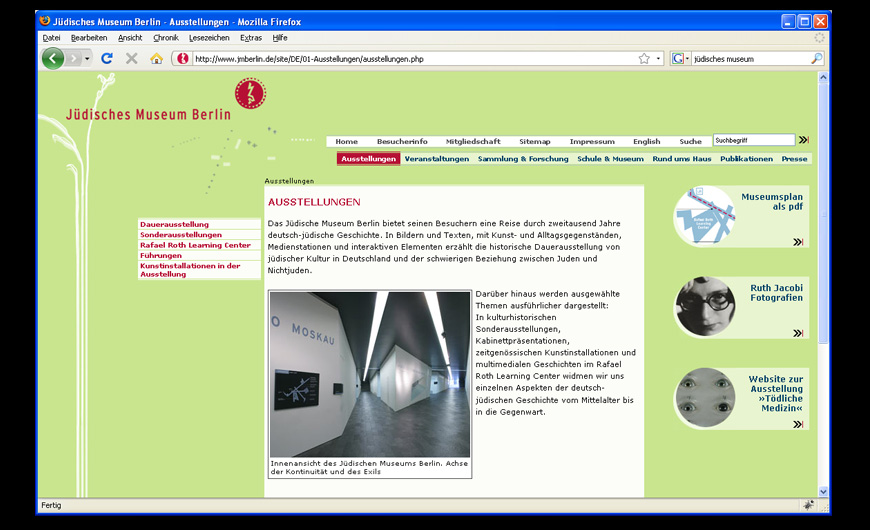
Task: Click the museum interior photo with MOSKAU wall
Action: [370, 375]
